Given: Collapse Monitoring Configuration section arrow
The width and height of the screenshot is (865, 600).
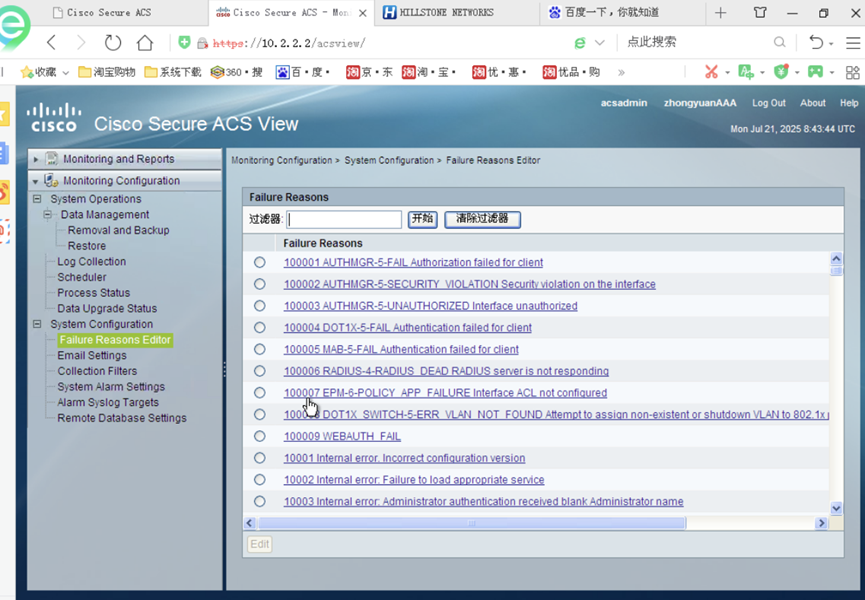Looking at the screenshot, I should coord(35,181).
